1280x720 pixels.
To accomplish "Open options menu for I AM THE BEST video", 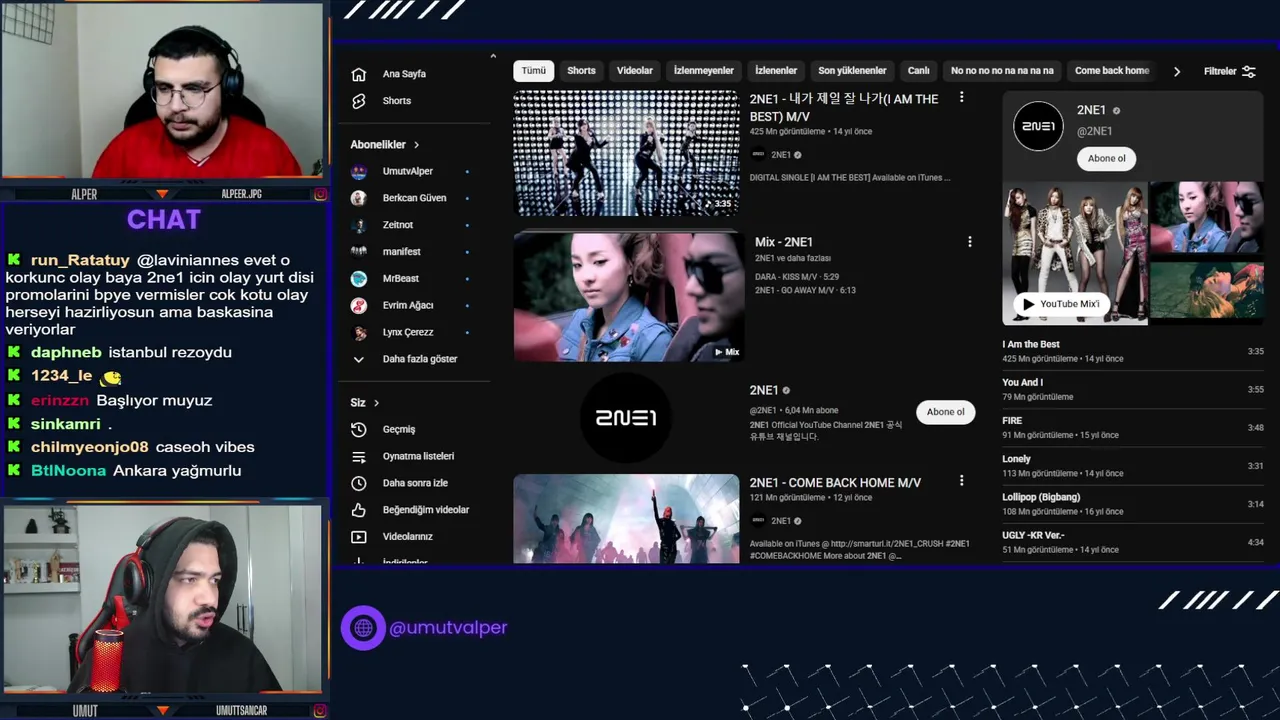I will coord(961,97).
